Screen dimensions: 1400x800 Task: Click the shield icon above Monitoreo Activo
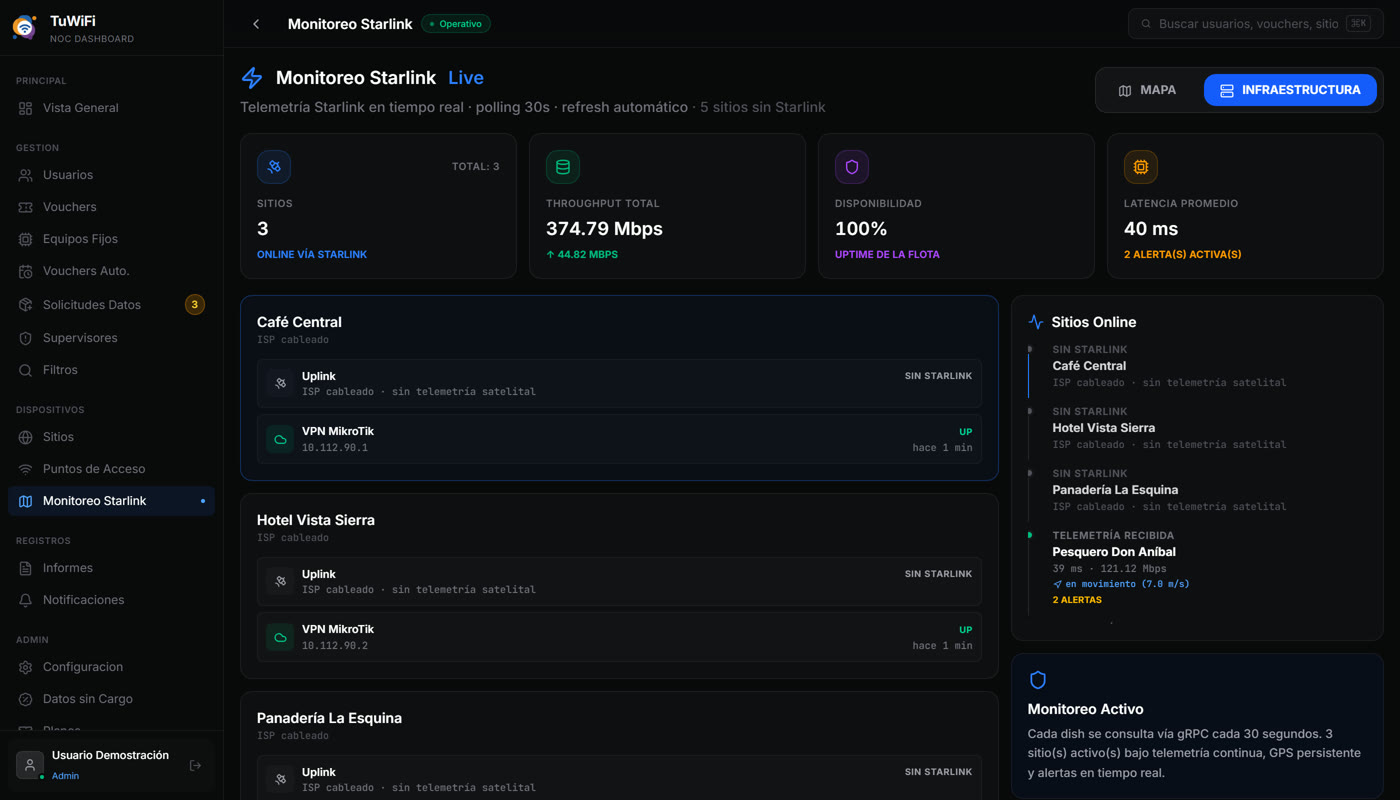[1038, 680]
